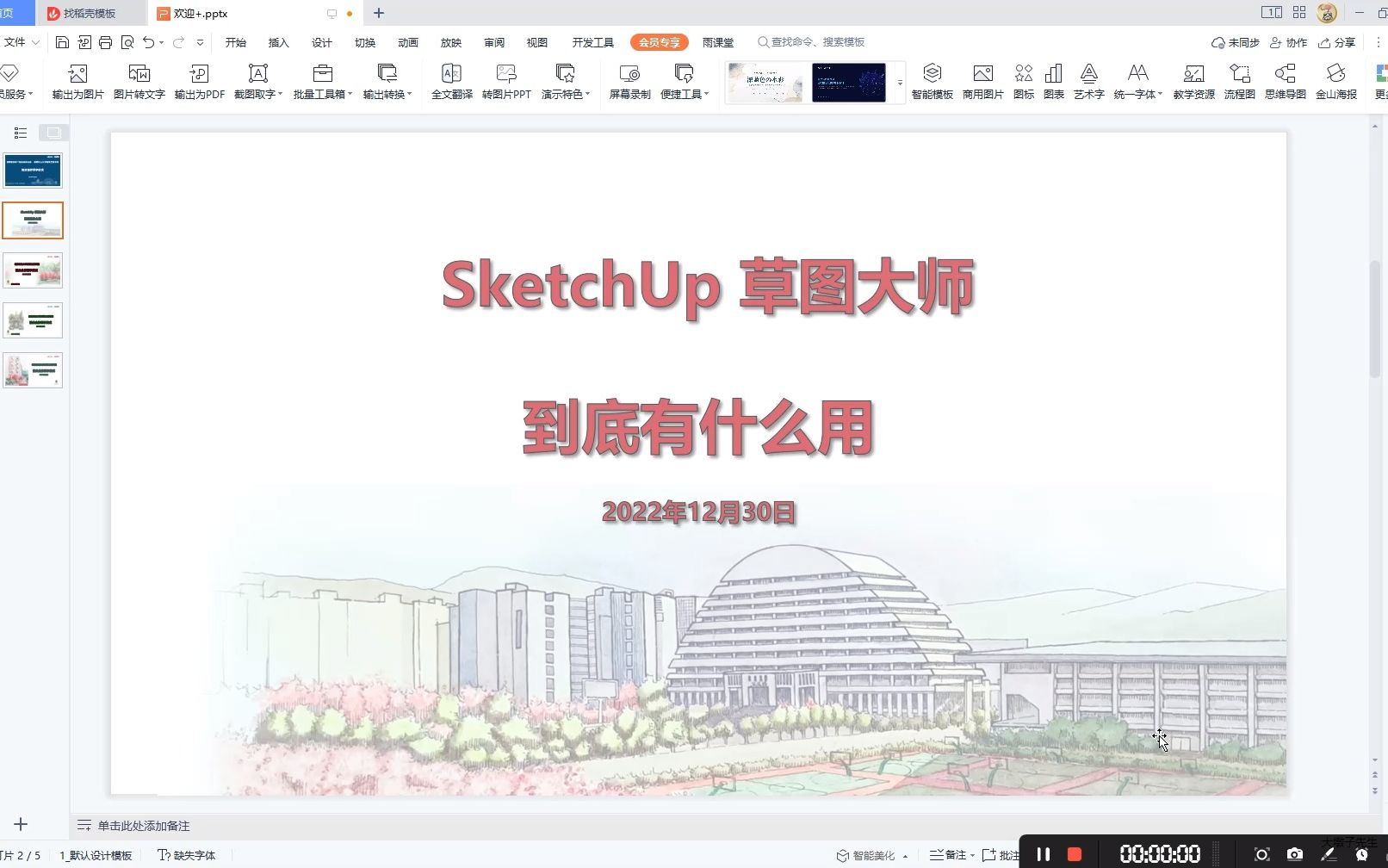Open new tab with plus icon

coord(379,13)
